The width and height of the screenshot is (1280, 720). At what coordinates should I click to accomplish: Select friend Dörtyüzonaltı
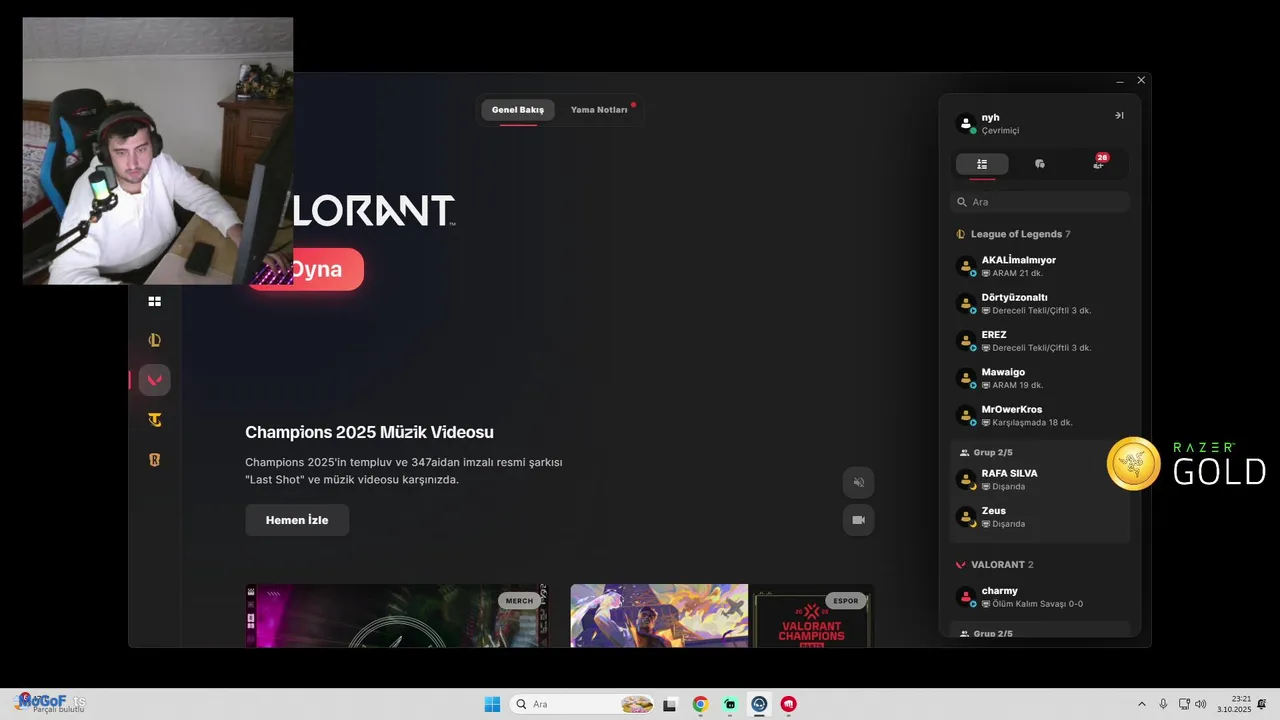pos(1040,303)
